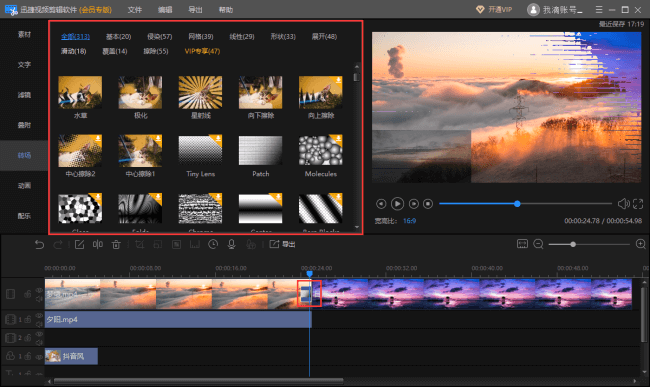Select the 抖音风 overlay clip on timeline

point(71,356)
